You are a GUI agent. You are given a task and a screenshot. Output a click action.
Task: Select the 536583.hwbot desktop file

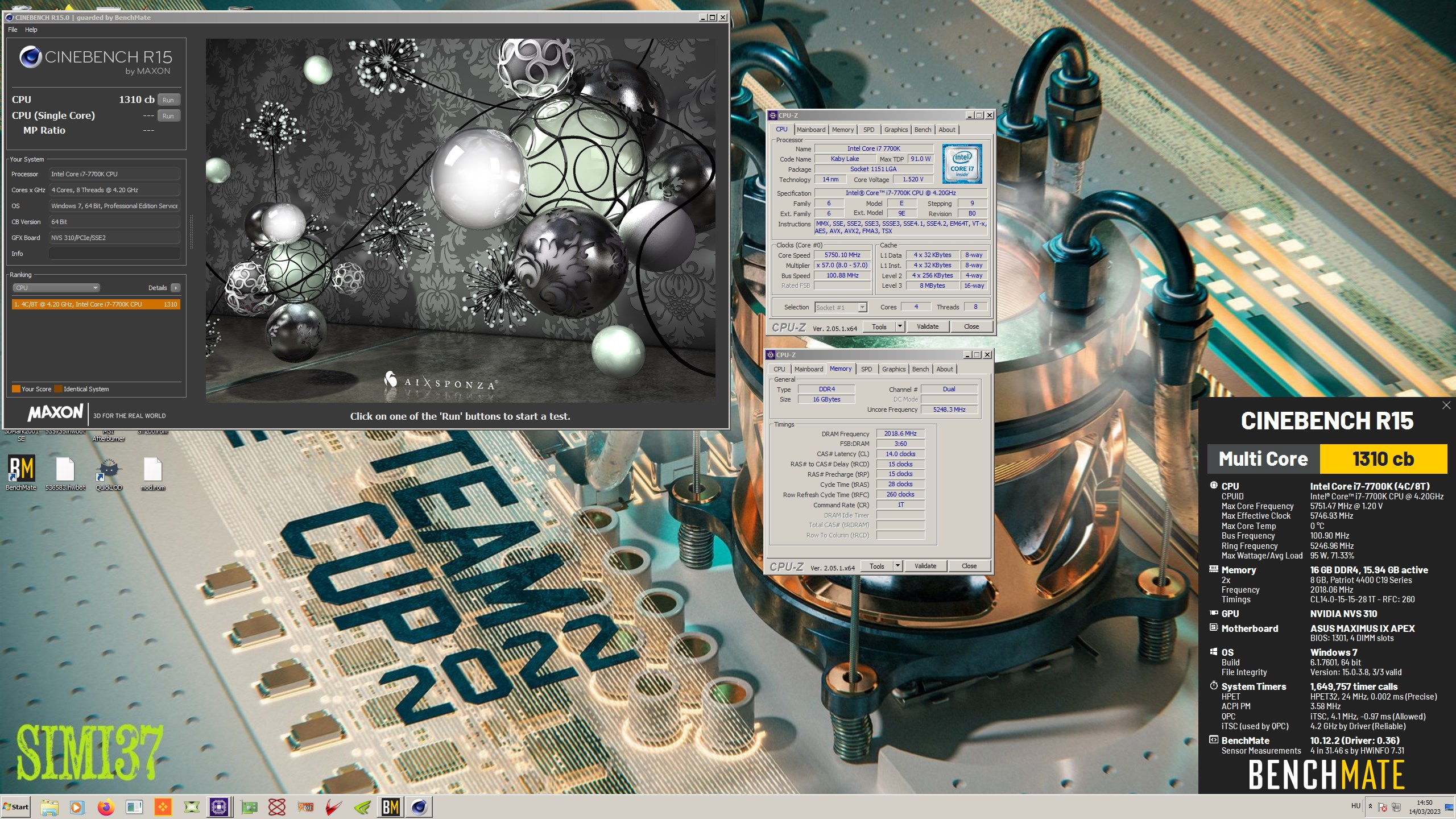point(65,473)
